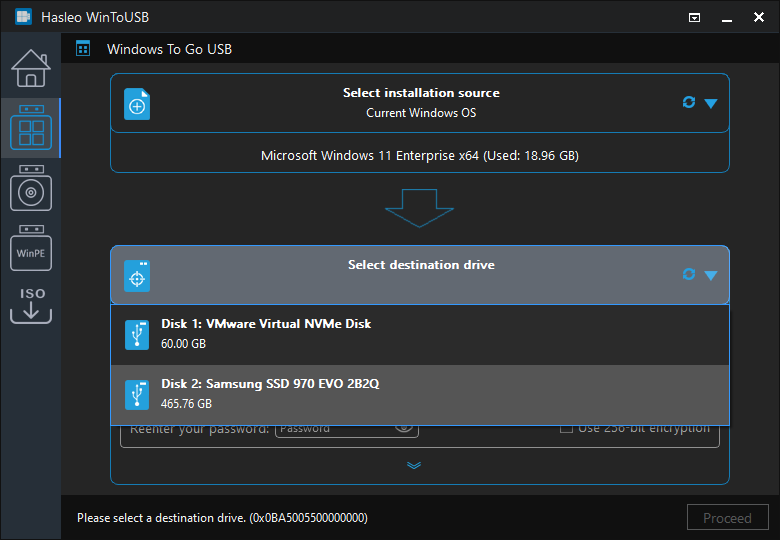Click the Select installation source header

pos(421,93)
